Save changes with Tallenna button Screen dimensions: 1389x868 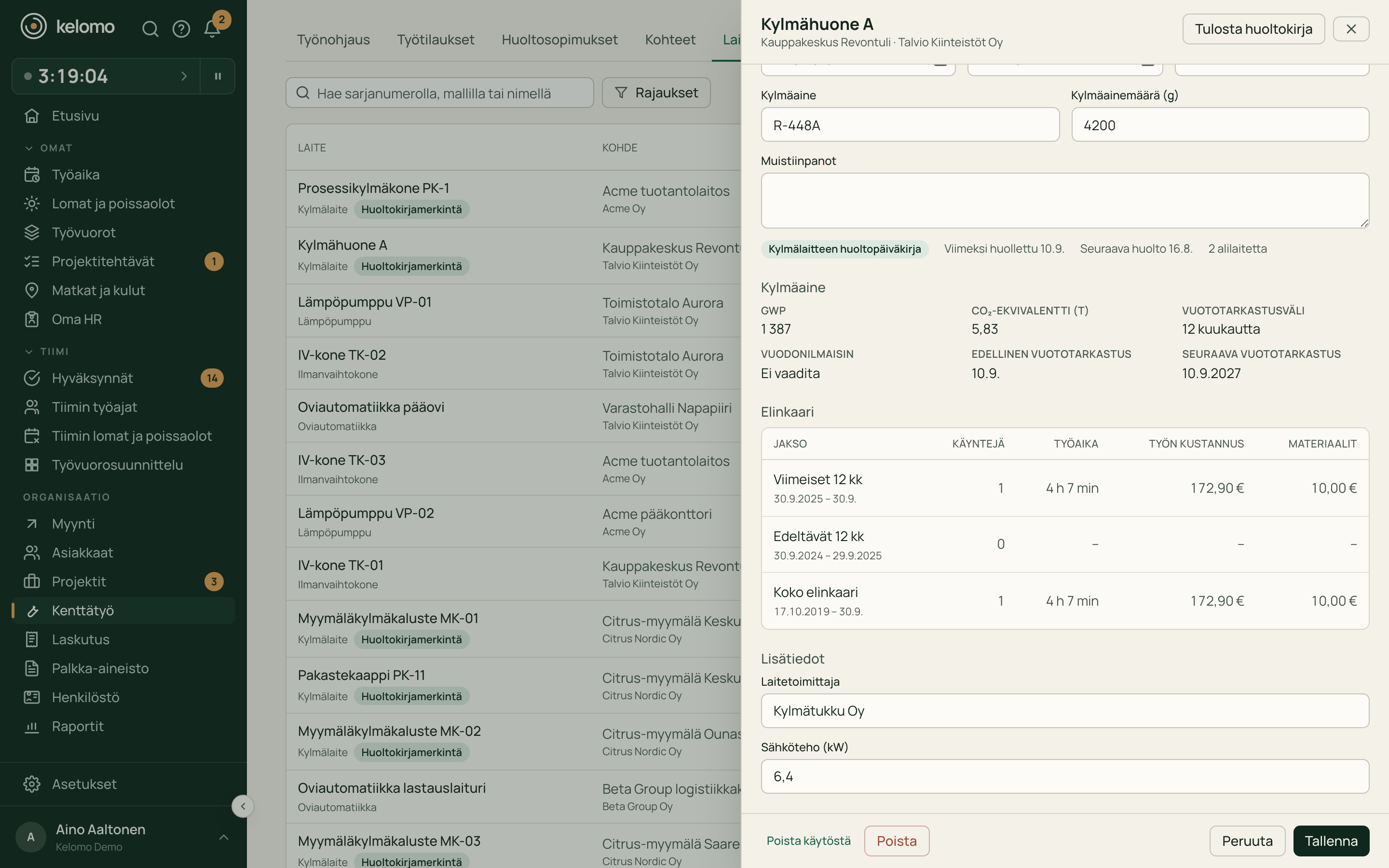[x=1331, y=841]
